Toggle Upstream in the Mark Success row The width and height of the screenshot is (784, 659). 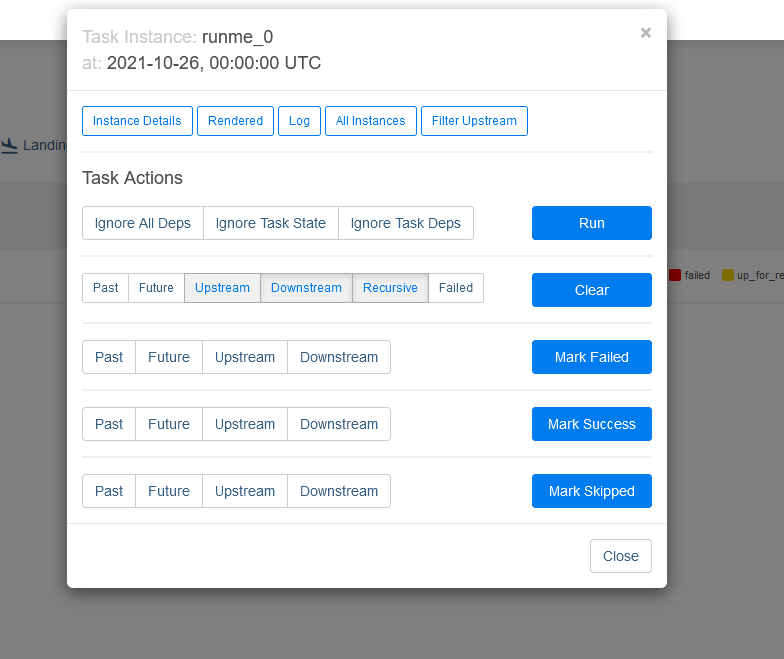click(x=244, y=424)
